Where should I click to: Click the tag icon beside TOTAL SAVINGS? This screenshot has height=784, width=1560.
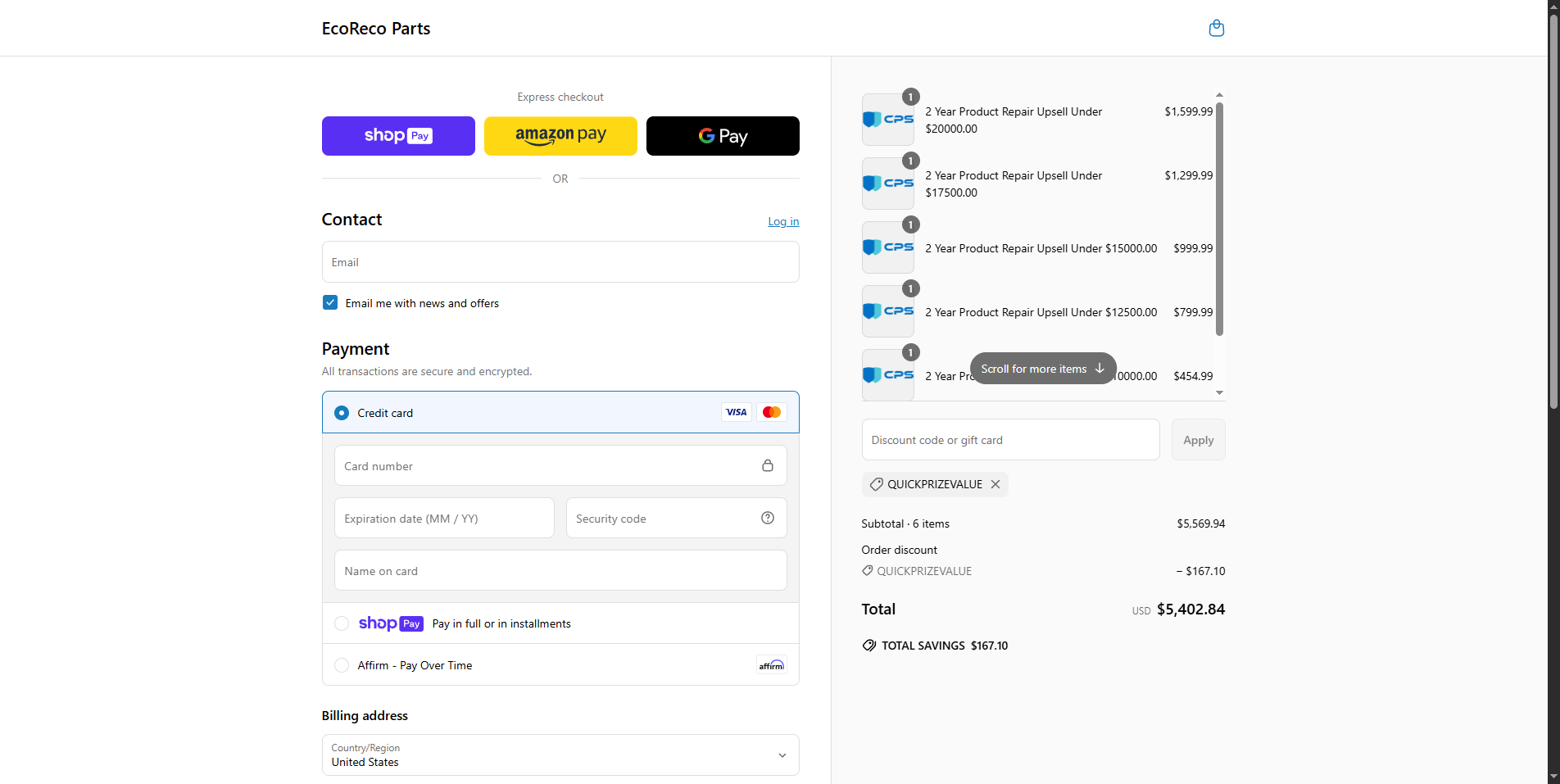[869, 646]
